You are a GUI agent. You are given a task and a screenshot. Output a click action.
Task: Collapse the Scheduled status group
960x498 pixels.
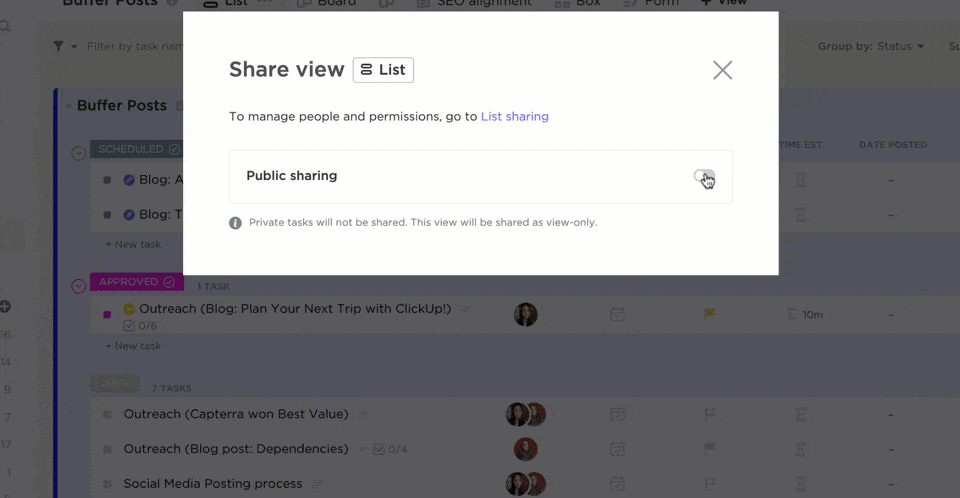point(79,153)
